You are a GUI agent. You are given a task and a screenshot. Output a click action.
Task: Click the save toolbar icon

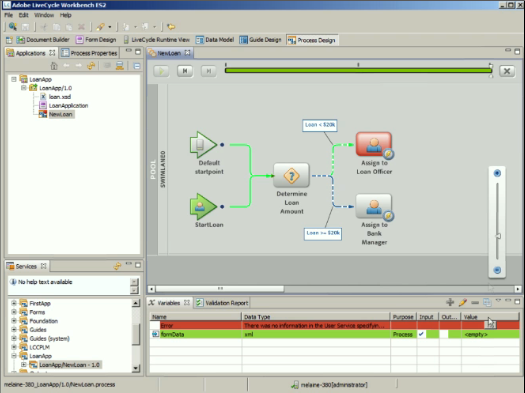[25, 27]
